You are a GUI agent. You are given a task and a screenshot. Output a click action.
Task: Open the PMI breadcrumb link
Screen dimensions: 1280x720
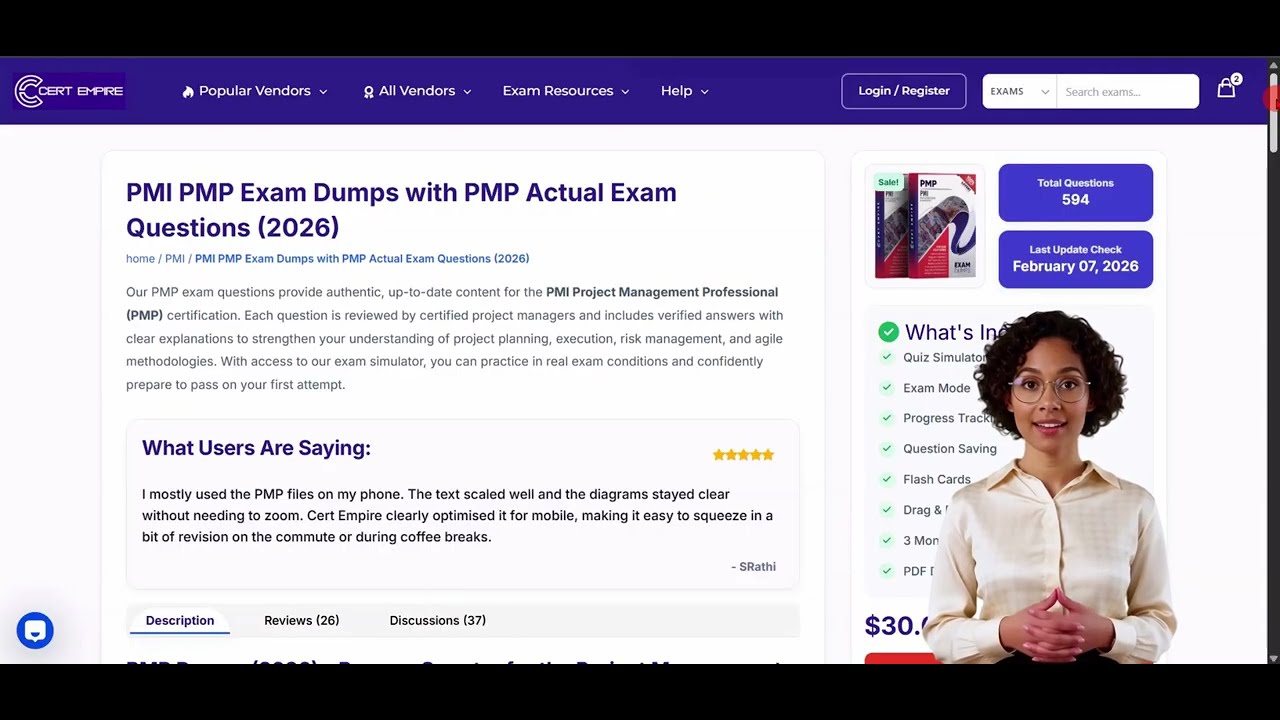[175, 258]
